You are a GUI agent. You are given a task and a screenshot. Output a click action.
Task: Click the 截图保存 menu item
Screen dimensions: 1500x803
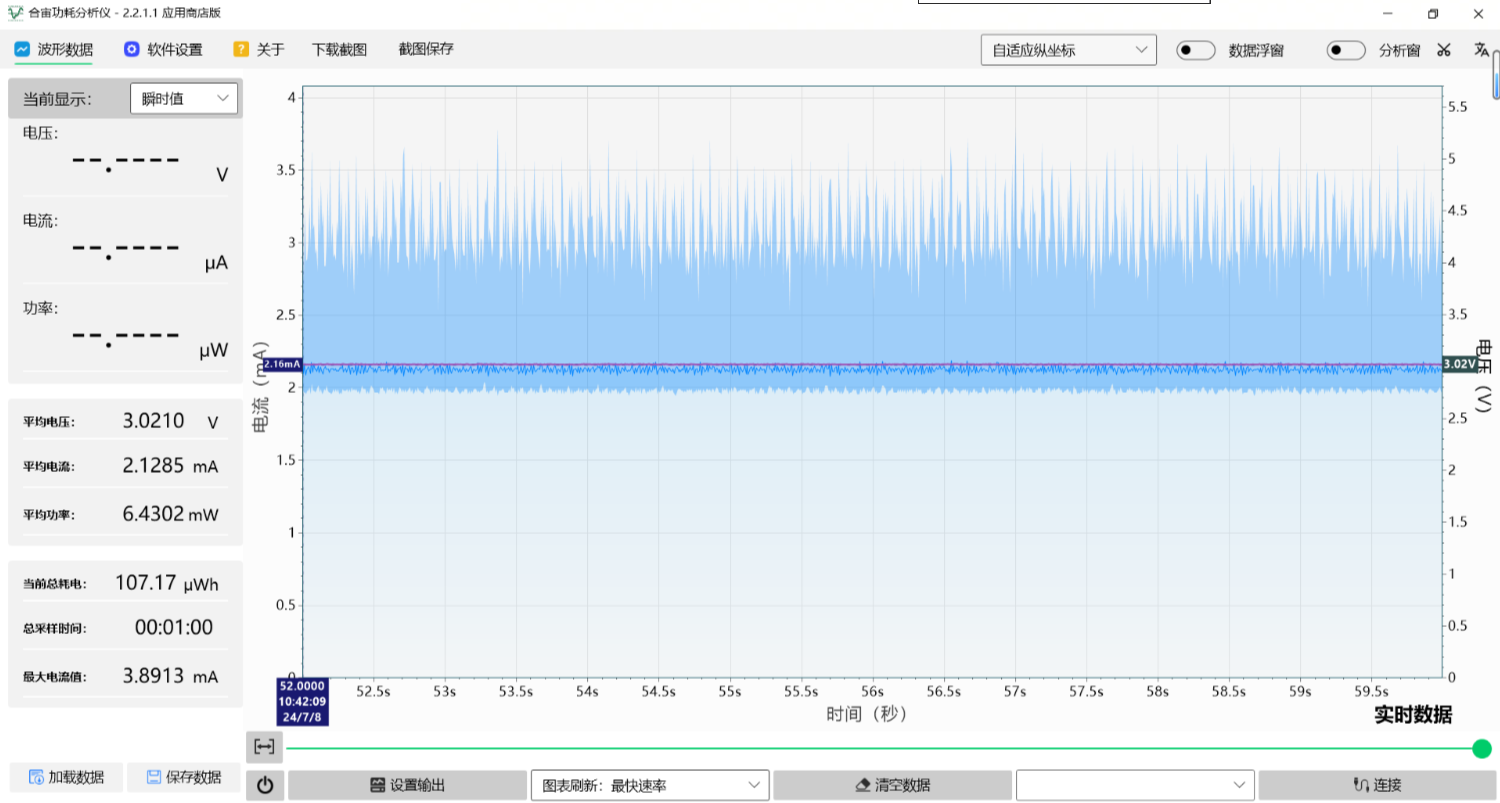(x=426, y=49)
